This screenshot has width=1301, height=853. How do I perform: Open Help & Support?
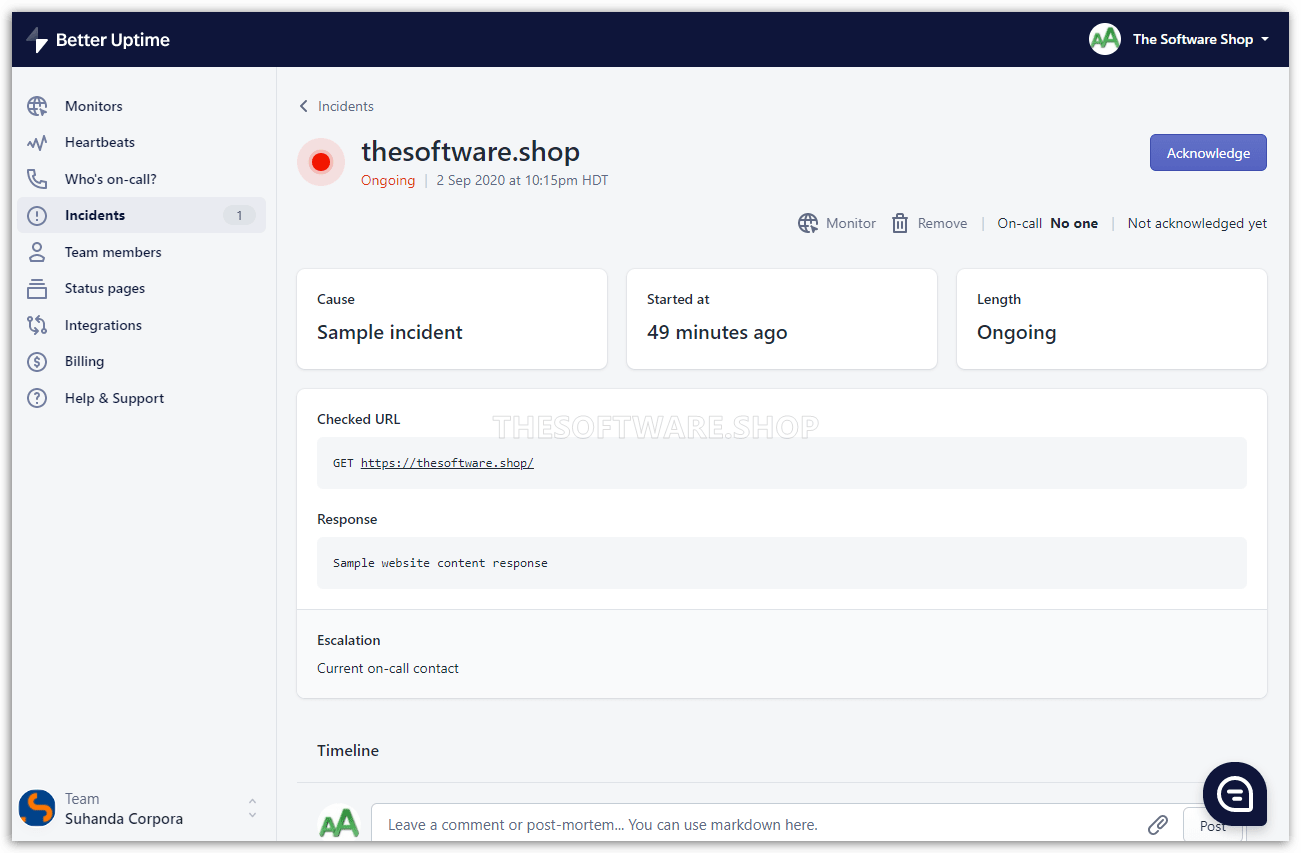click(x=114, y=398)
